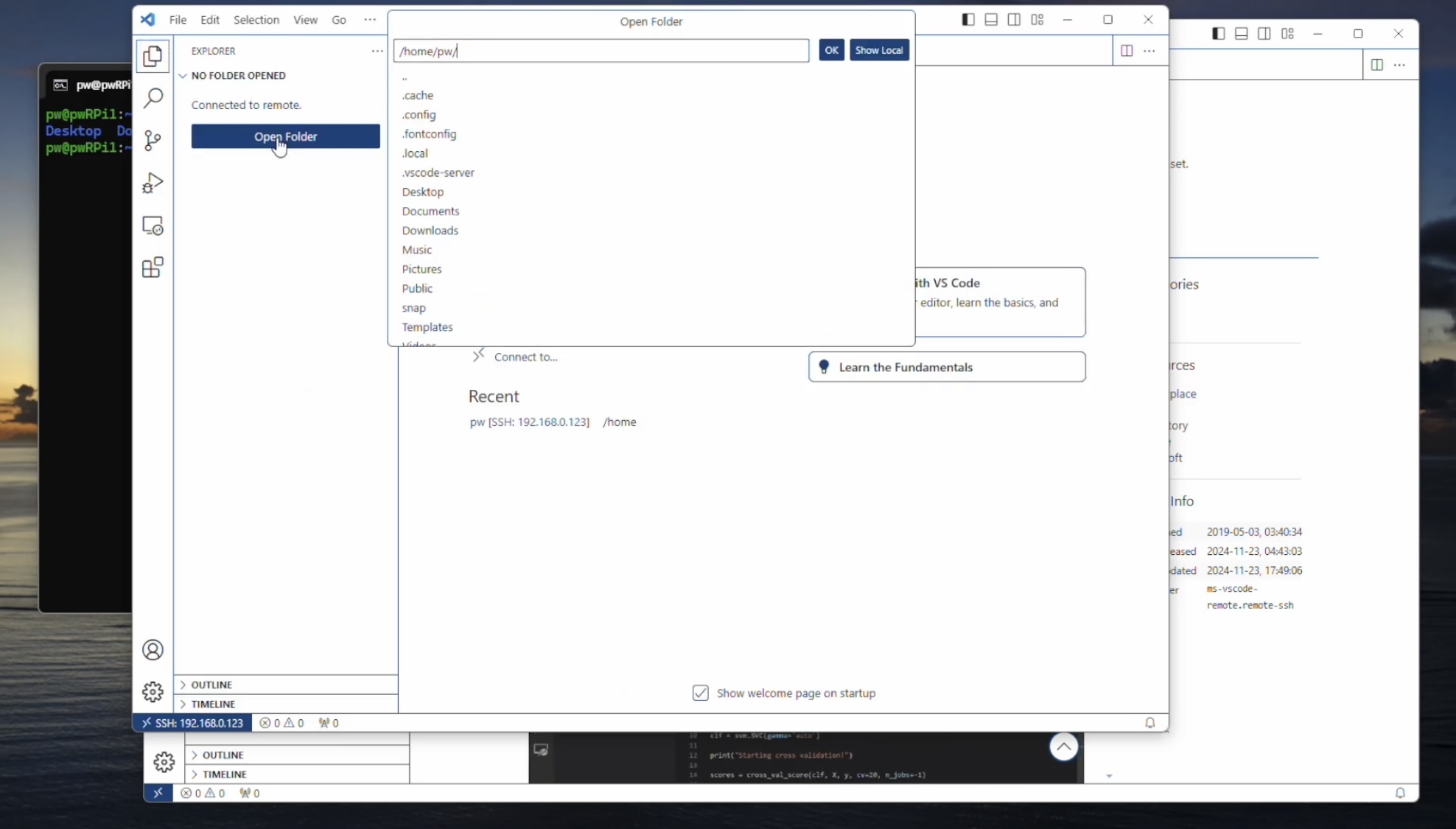Click the Show Local button
This screenshot has height=829, width=1456.
point(878,50)
